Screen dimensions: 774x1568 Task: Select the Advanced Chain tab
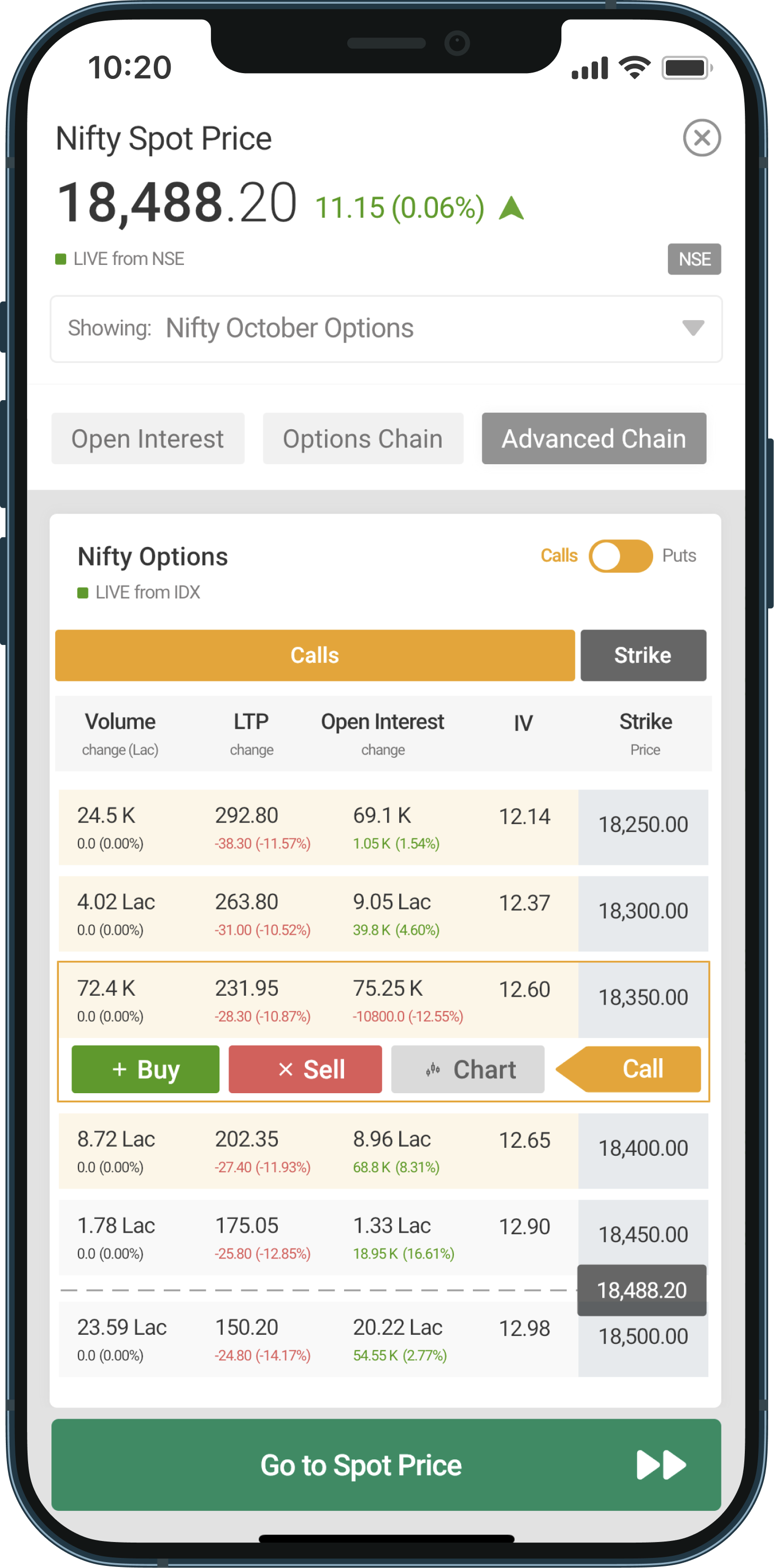tap(594, 438)
